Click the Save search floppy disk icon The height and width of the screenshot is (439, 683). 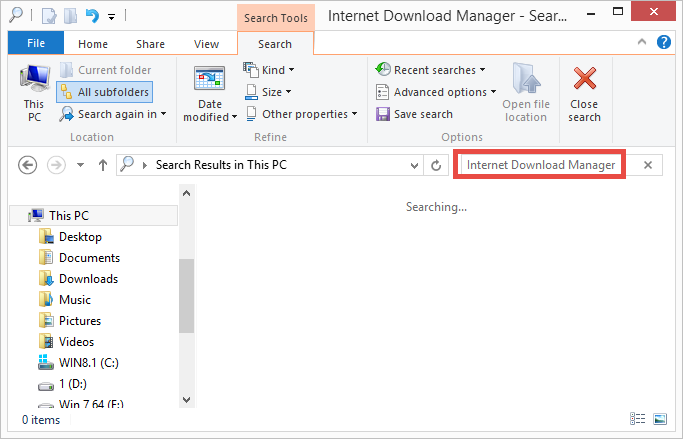coord(382,114)
